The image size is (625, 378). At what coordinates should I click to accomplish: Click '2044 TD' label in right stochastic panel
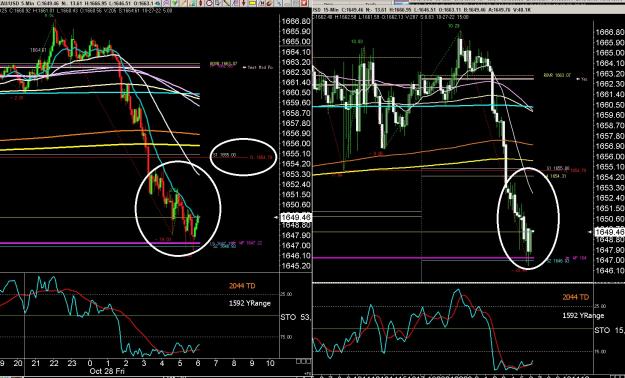coord(576,297)
